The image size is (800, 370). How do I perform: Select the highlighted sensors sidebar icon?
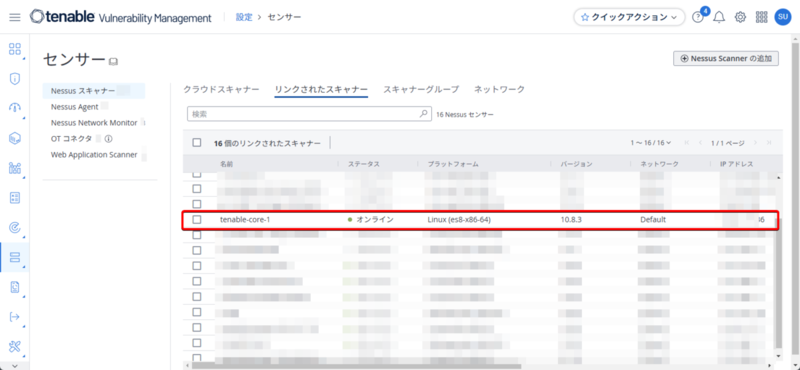pyautogui.click(x=15, y=257)
